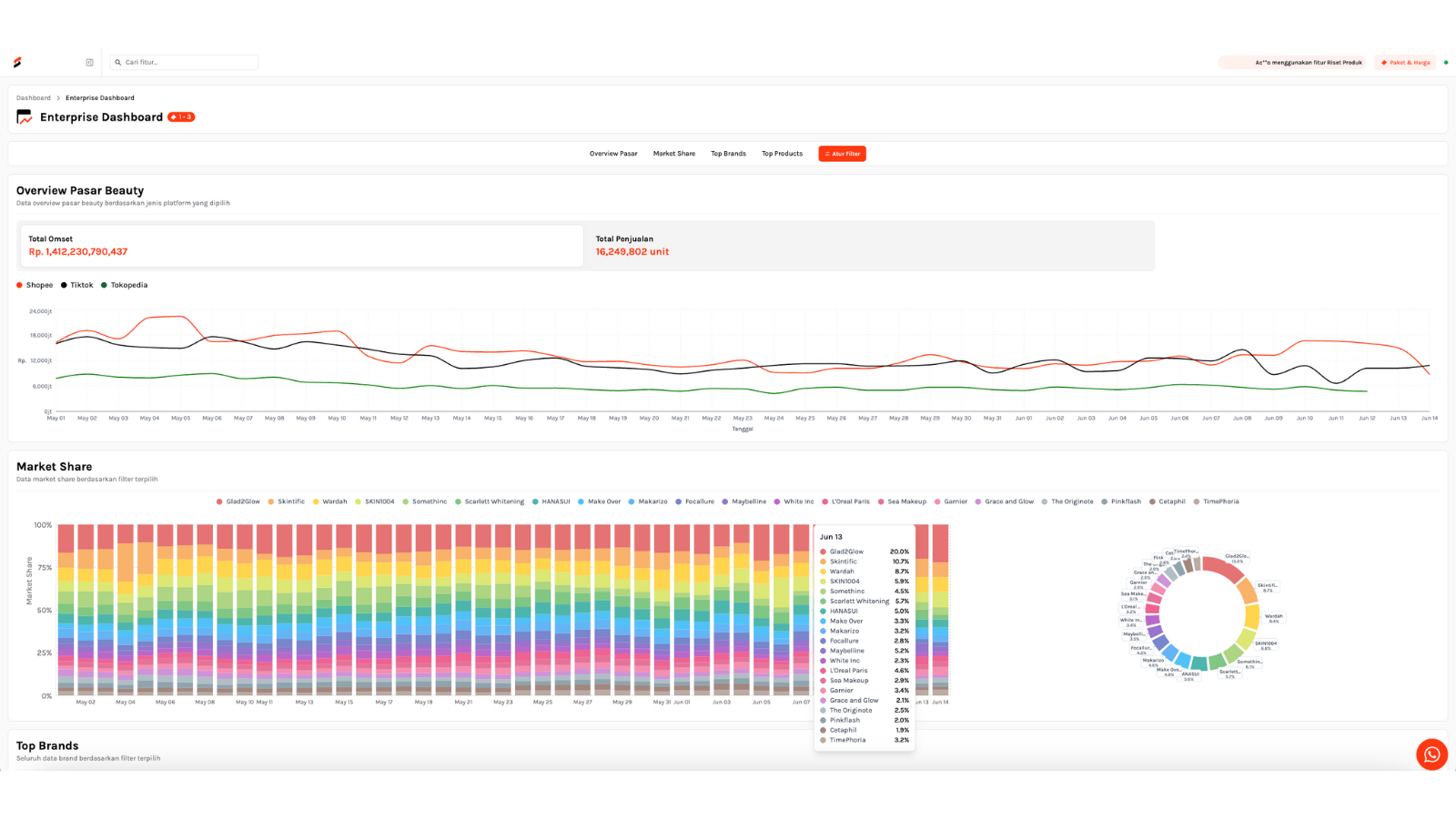This screenshot has height=820, width=1456.
Task: Toggle Maybelline in the Market Share legend
Action: (744, 501)
